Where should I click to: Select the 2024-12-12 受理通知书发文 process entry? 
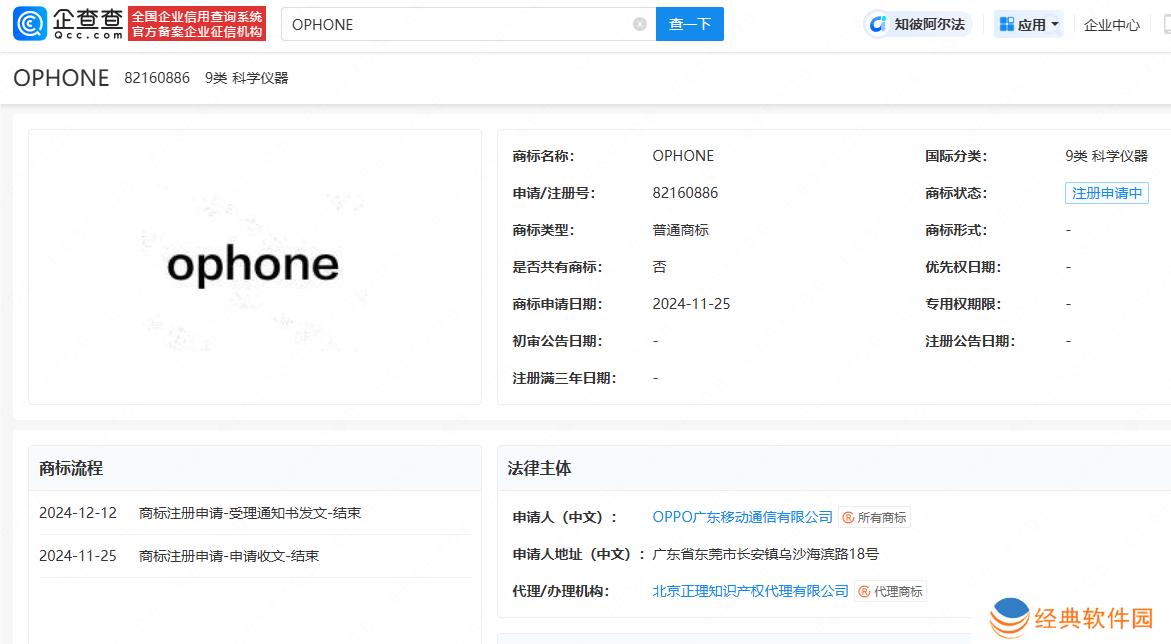click(x=250, y=513)
